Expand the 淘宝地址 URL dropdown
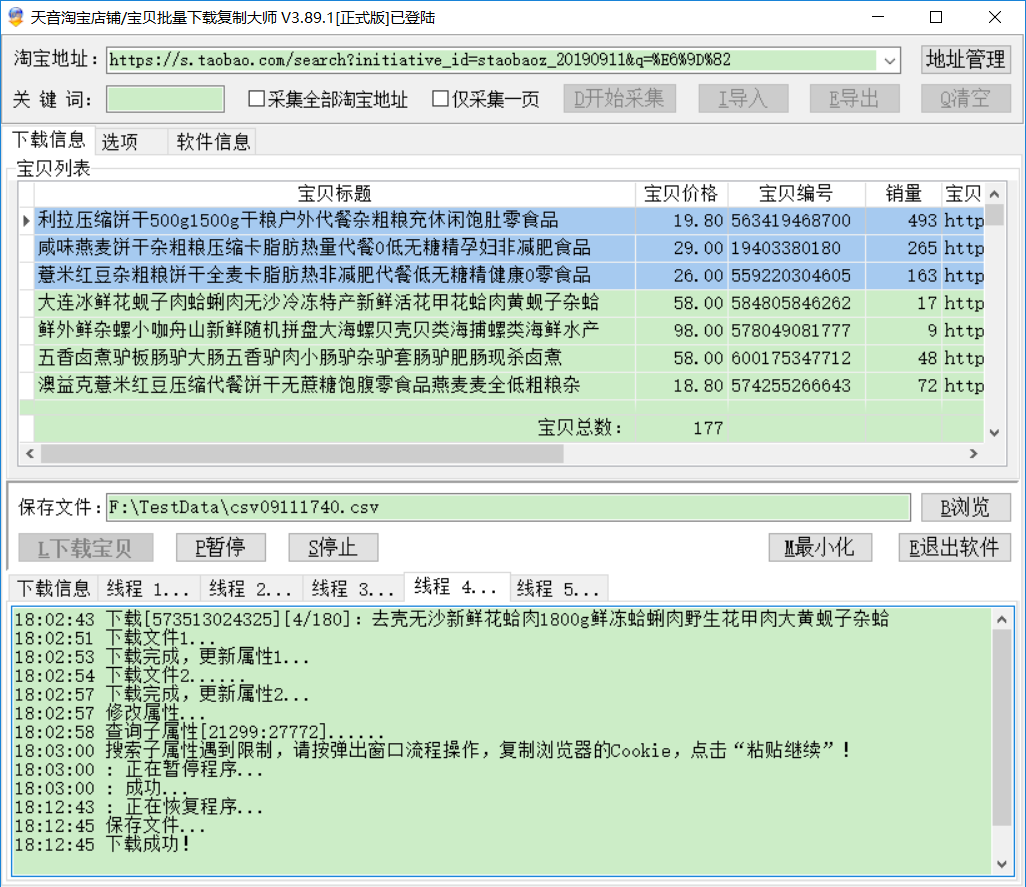1026x887 pixels. (x=889, y=60)
